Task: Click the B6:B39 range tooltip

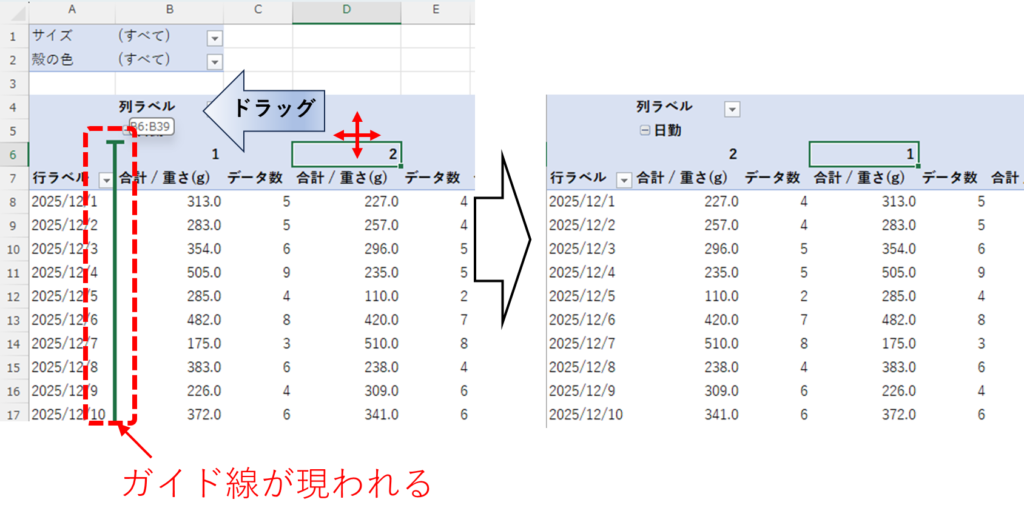Action: [151, 127]
